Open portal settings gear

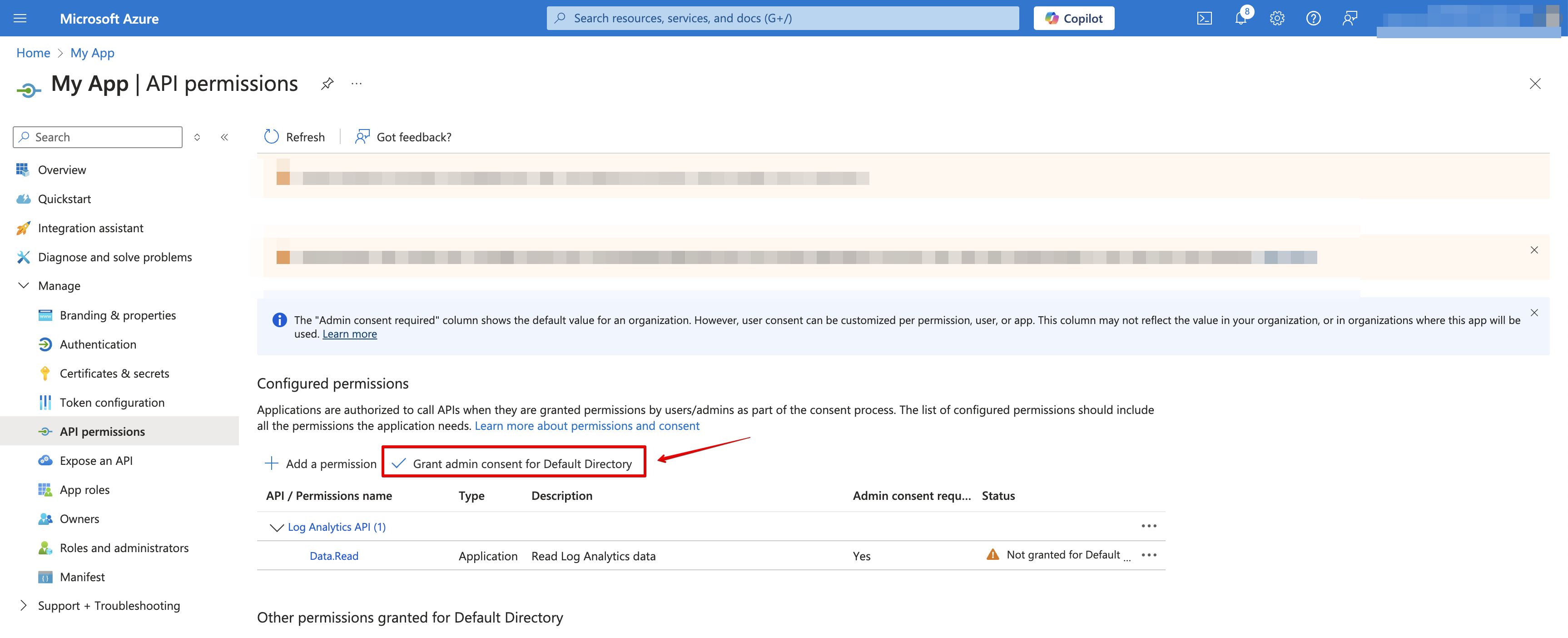click(1277, 18)
